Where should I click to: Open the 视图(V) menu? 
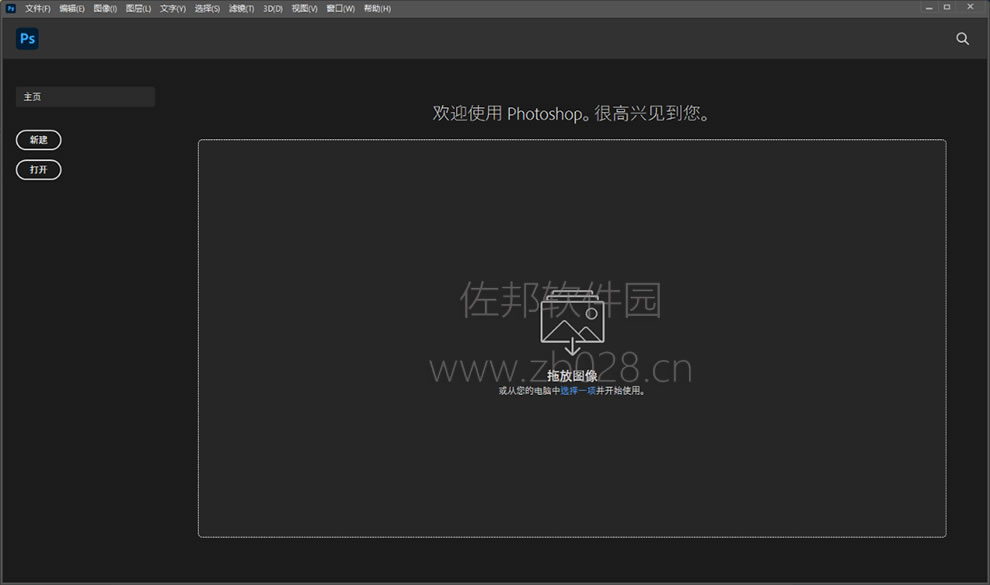tap(304, 8)
